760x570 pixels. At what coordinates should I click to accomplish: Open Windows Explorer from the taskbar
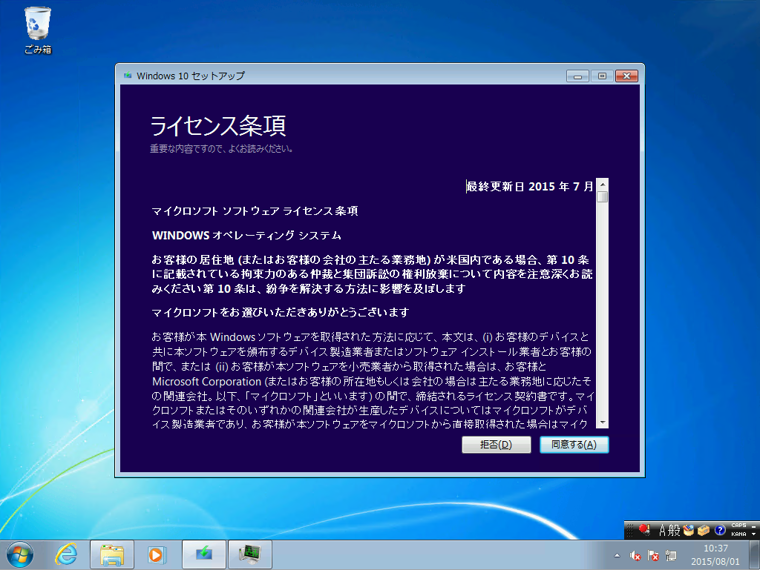[112, 554]
